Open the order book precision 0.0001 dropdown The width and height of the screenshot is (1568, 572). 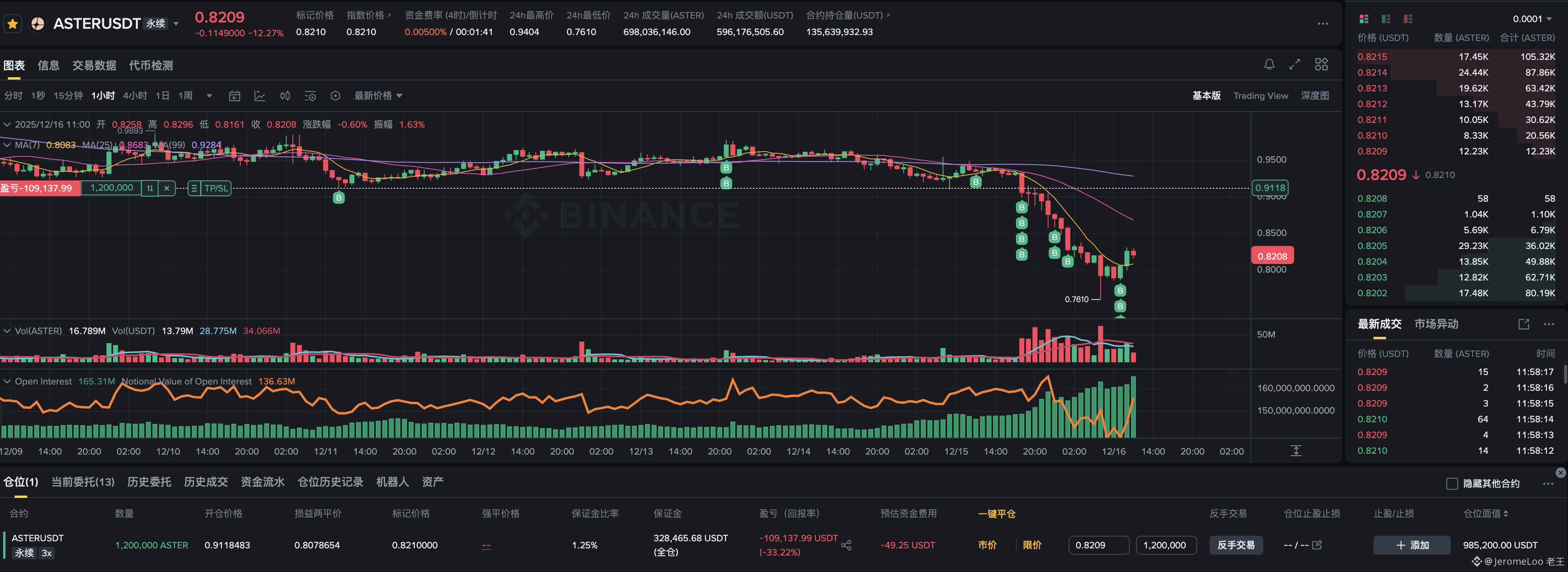pyautogui.click(x=1532, y=19)
